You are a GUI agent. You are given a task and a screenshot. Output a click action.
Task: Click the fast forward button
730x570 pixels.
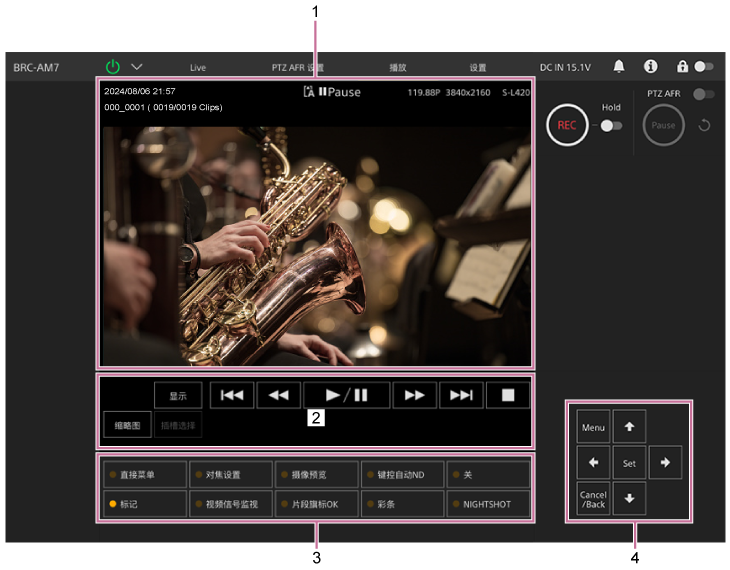pos(414,395)
